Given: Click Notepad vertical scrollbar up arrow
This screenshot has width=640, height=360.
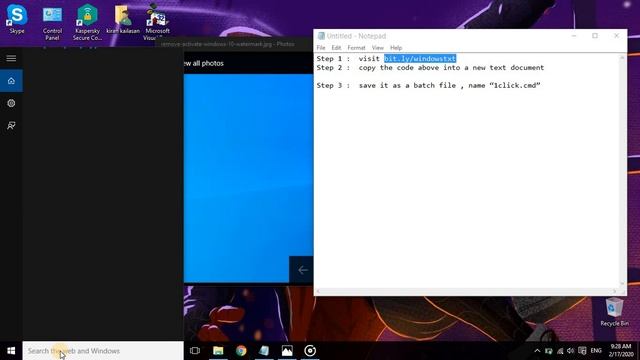Looking at the screenshot, I should click(x=622, y=58).
